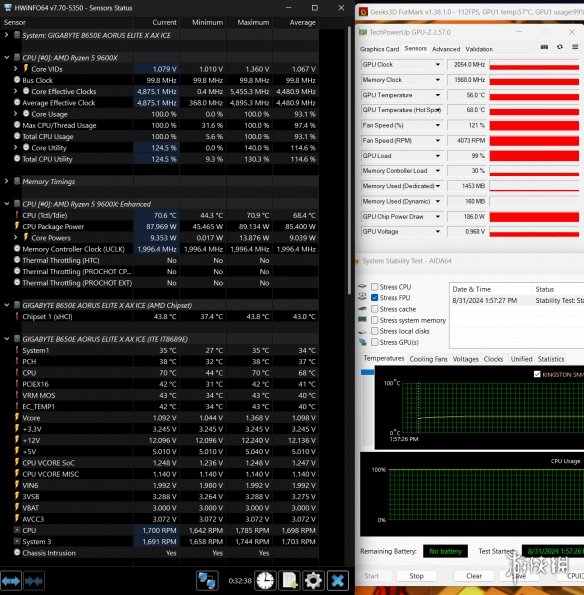Expand the System GIGABYTE B650E section

6,35
